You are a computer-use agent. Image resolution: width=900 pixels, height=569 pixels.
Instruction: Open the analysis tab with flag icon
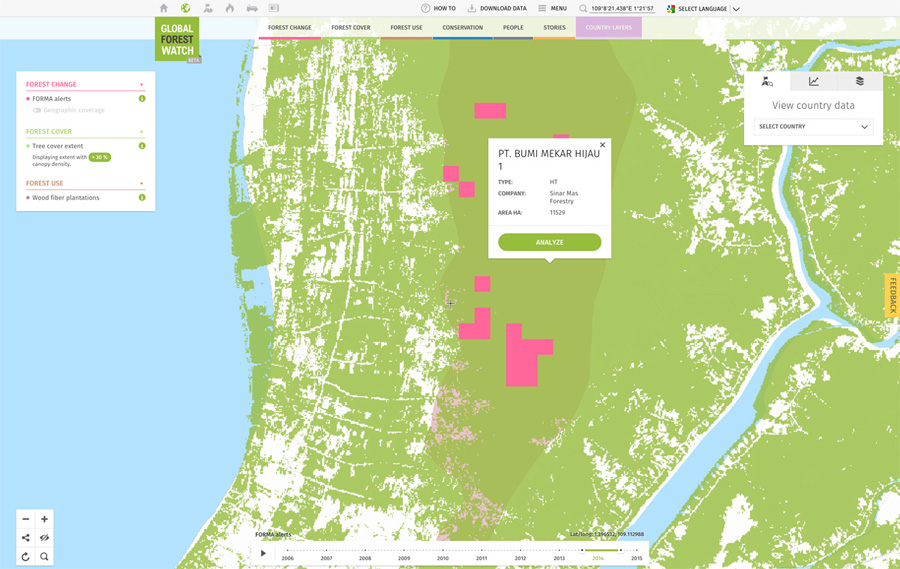click(767, 82)
